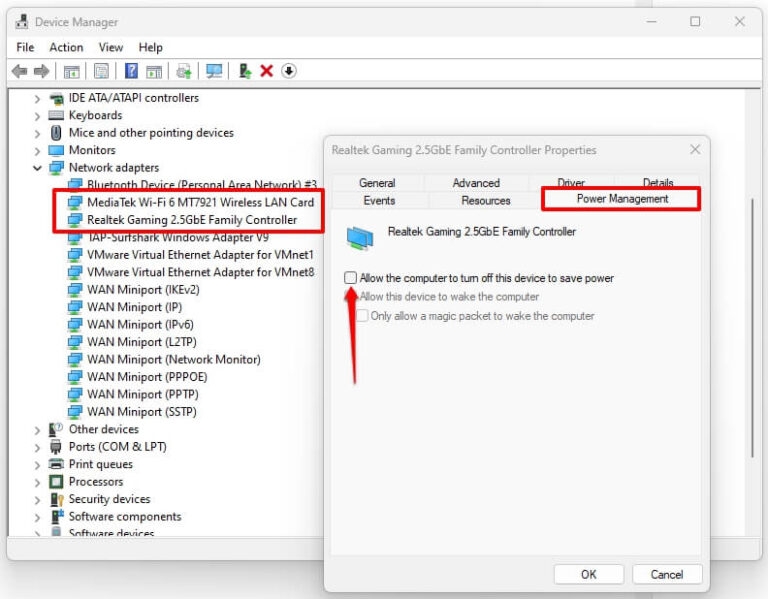
Task: Click Scan for hardware changes monitor icon
Action: (x=214, y=71)
